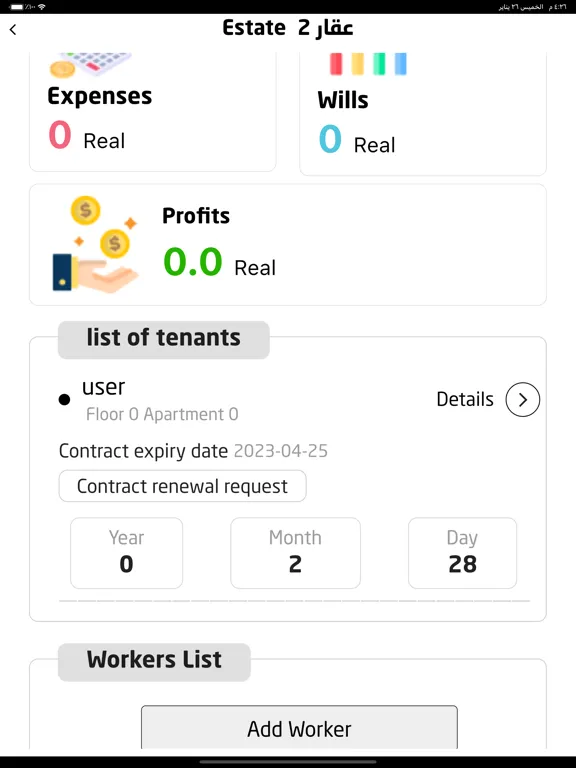Tap the Year remaining box

[x=126, y=553]
